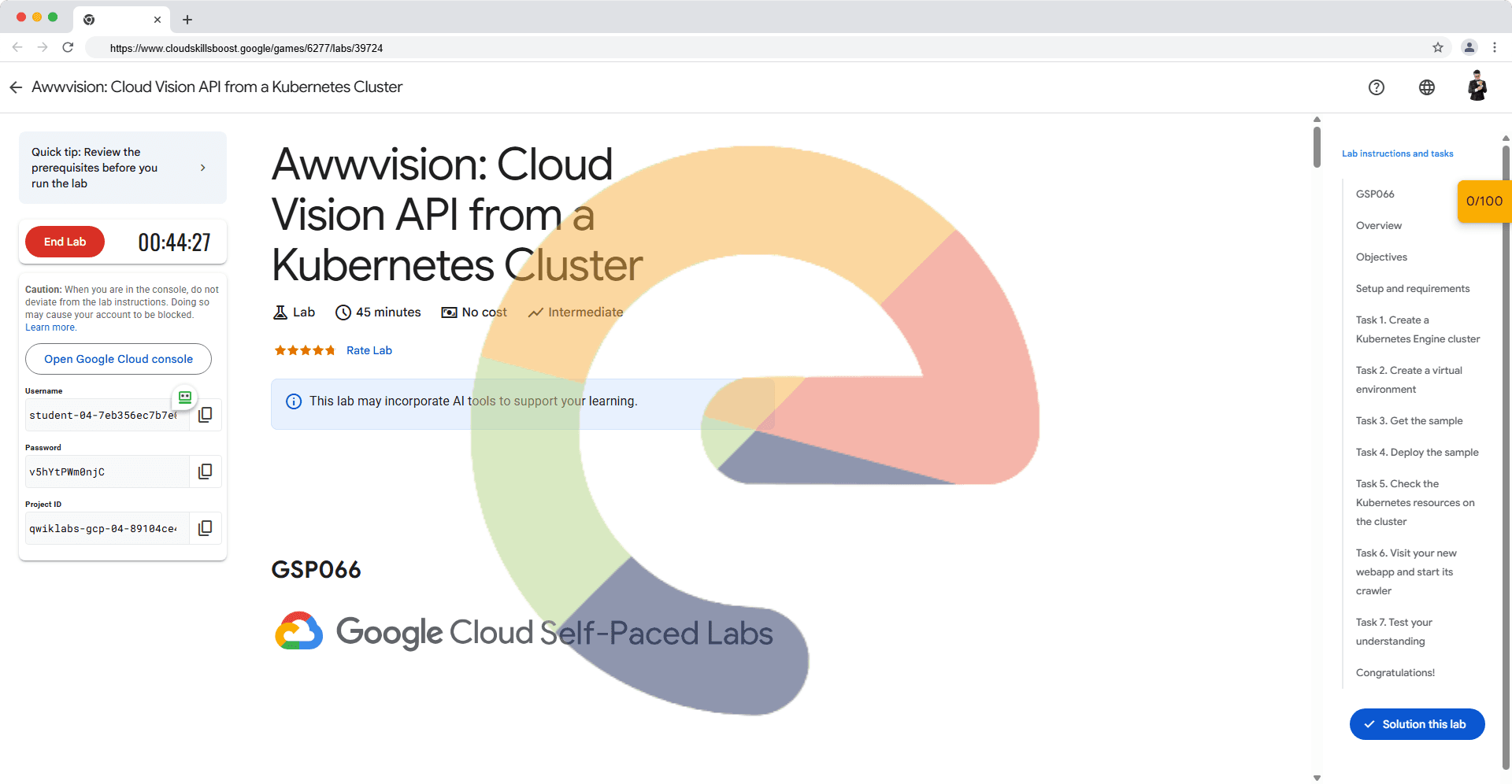Click the five-star rating display

[305, 350]
